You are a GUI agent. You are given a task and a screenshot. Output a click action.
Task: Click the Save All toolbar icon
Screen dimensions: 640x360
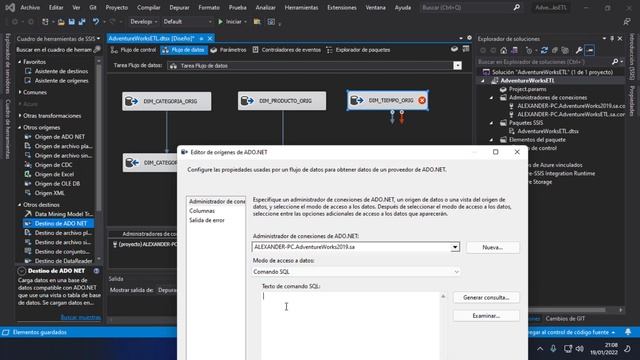82,22
